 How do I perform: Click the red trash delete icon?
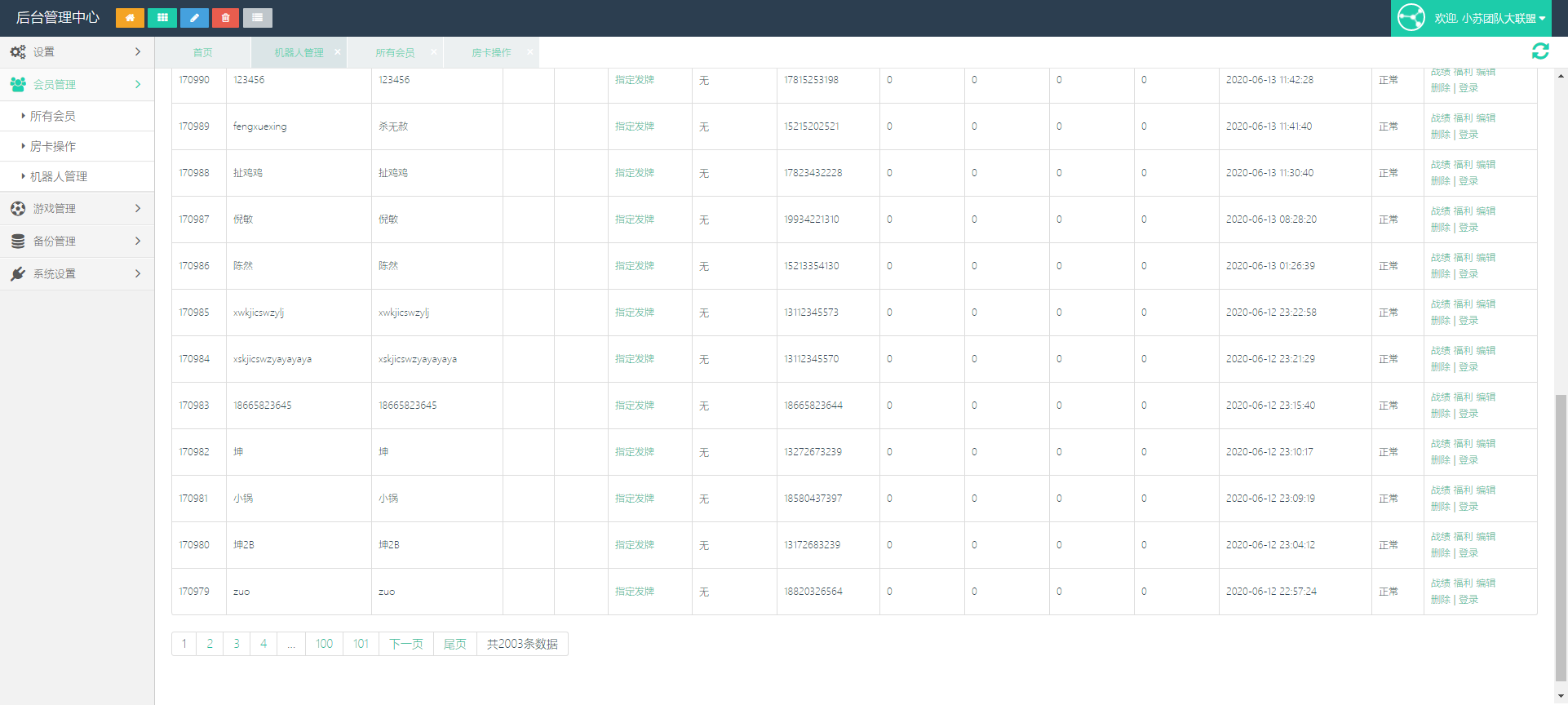pos(226,17)
